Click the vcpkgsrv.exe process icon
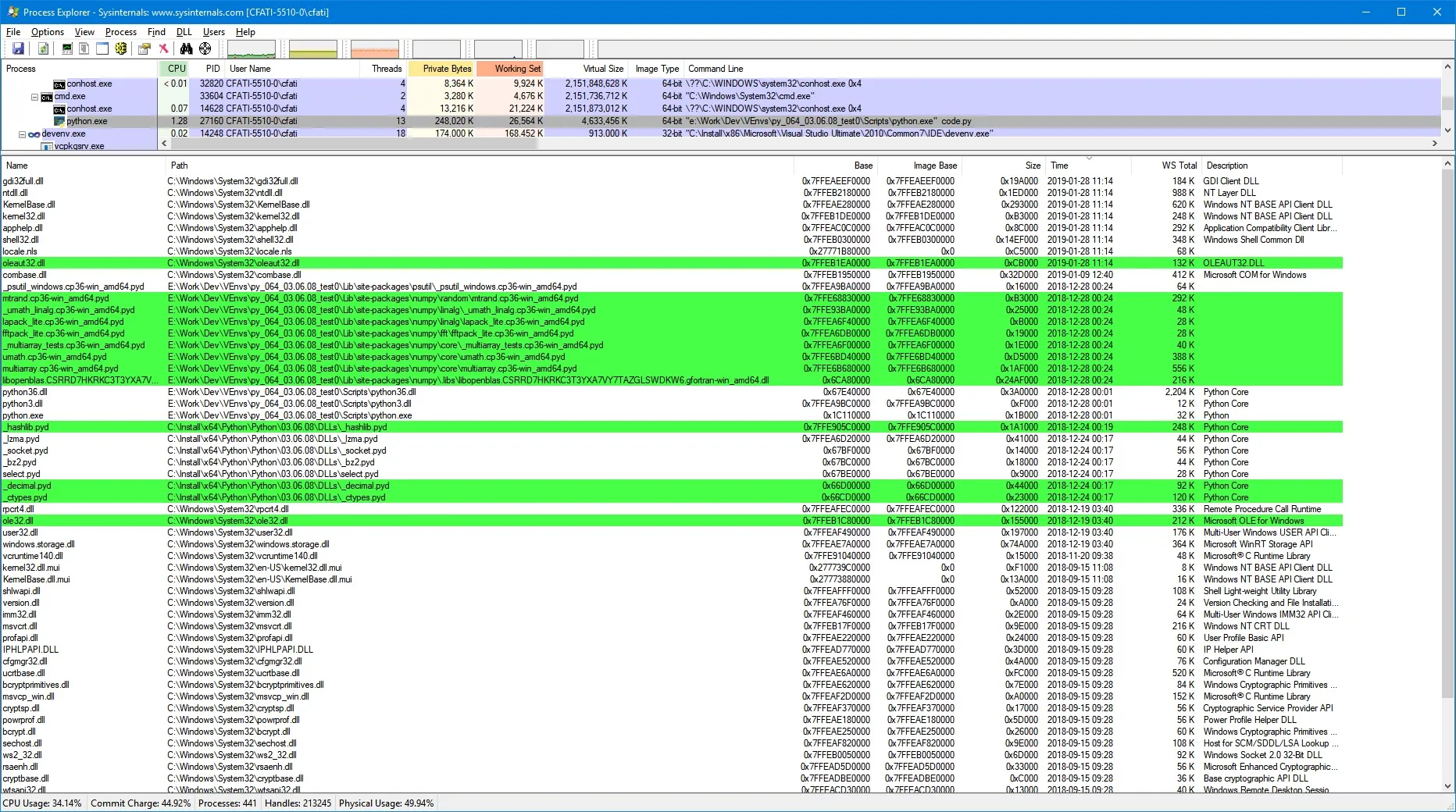This screenshot has height=812, width=1456. [x=47, y=146]
